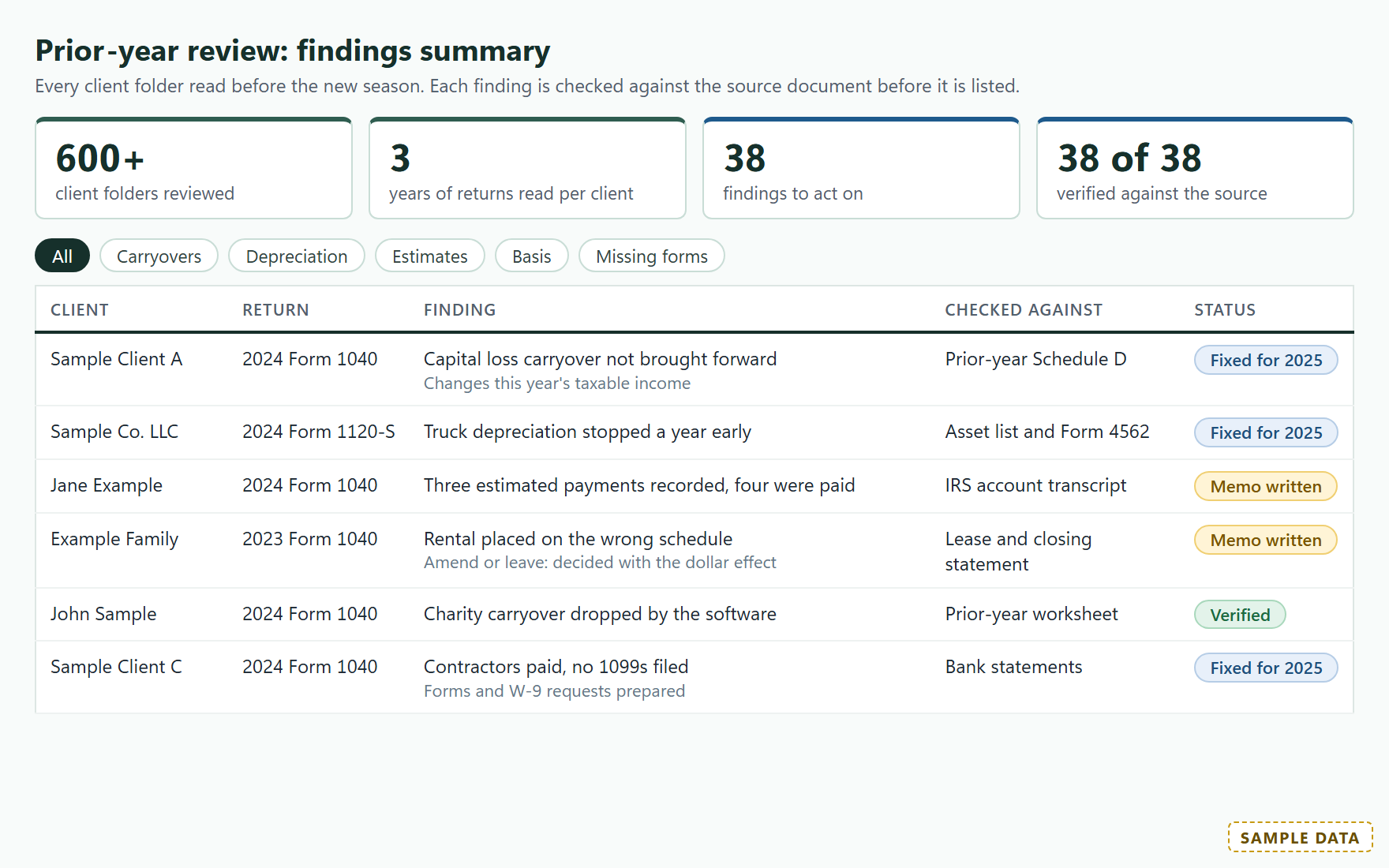The height and width of the screenshot is (868, 1389).
Task: Click the 2023 Form 1040 return cell
Action: [309, 539]
